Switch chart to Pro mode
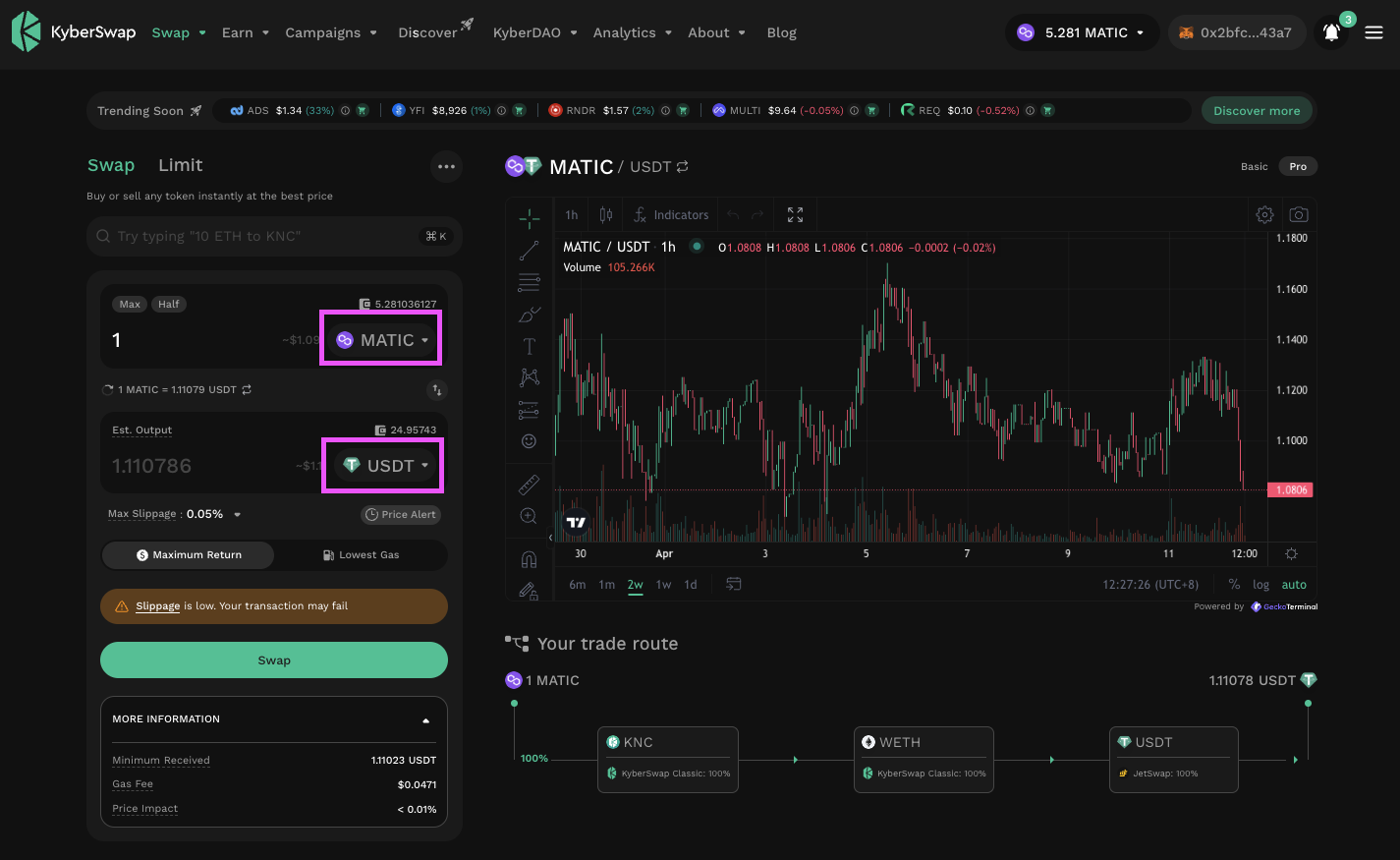The height and width of the screenshot is (860, 1400). click(1297, 167)
